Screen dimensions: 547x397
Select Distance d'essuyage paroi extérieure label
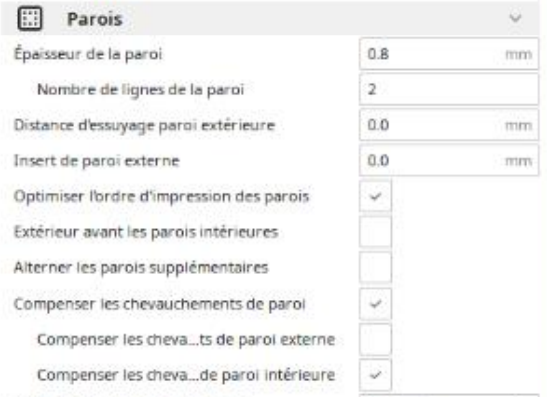coord(144,125)
